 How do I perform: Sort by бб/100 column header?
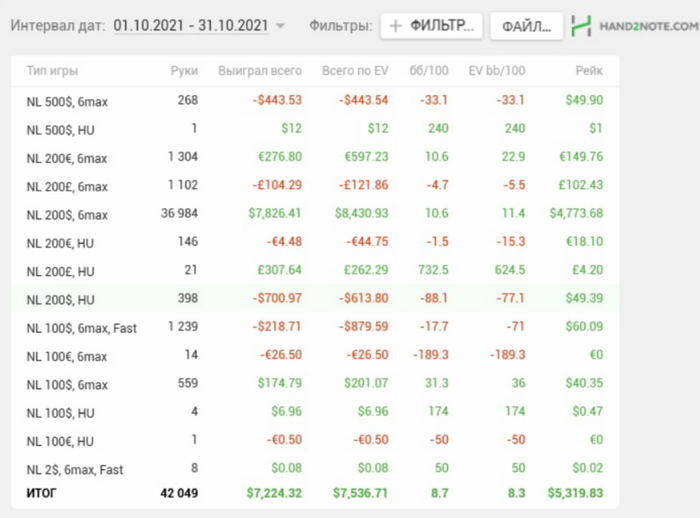point(429,71)
